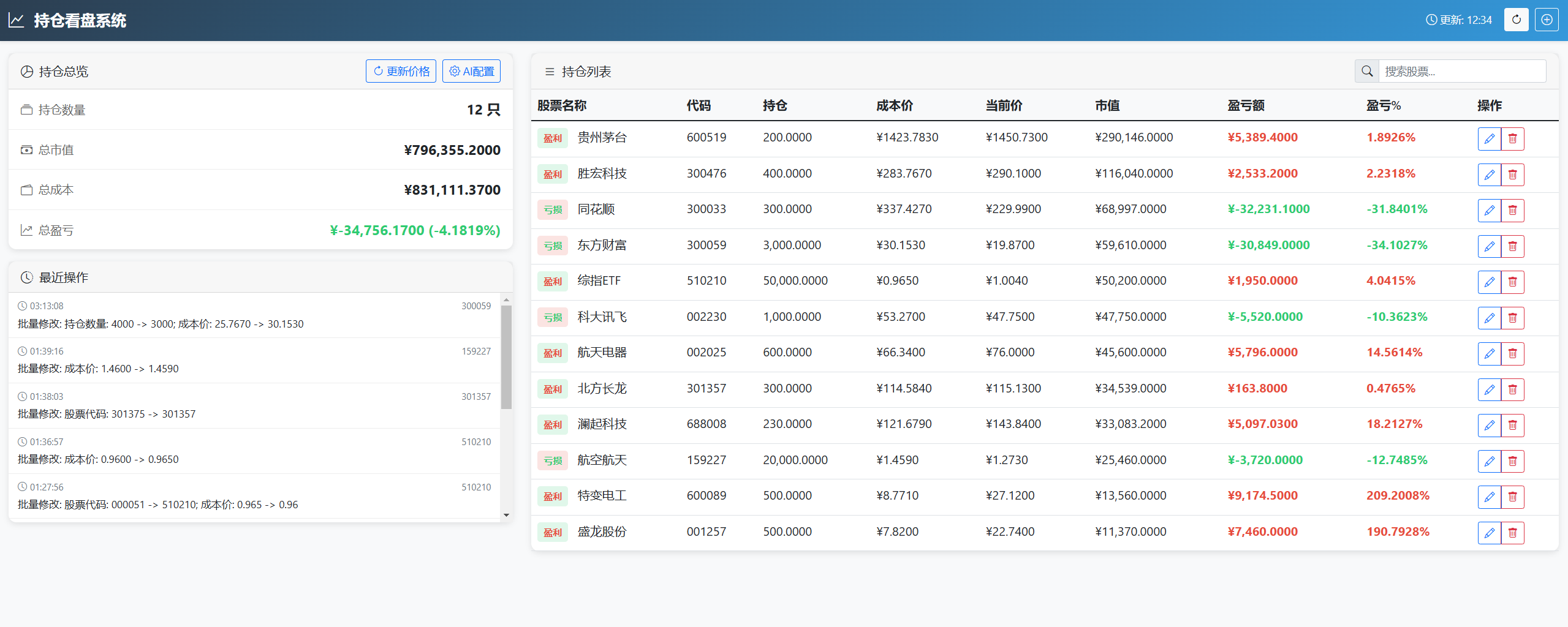The width and height of the screenshot is (1568, 627).
Task: Click the 01:36:57 operation log entry
Action: 254,451
